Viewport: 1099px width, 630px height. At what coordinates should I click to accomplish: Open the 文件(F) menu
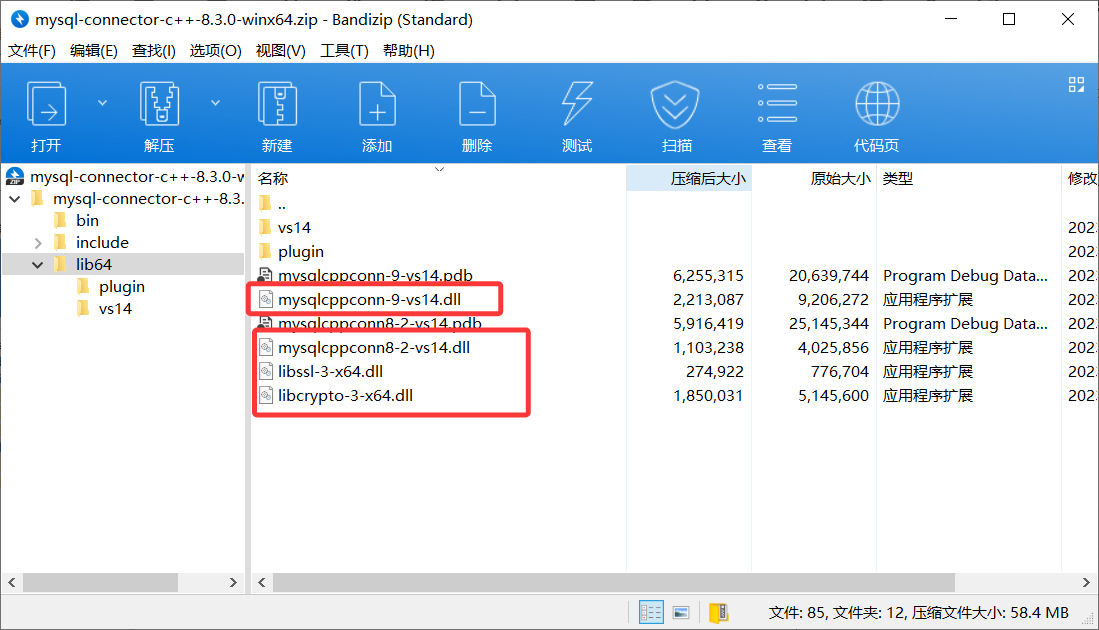click(x=32, y=50)
